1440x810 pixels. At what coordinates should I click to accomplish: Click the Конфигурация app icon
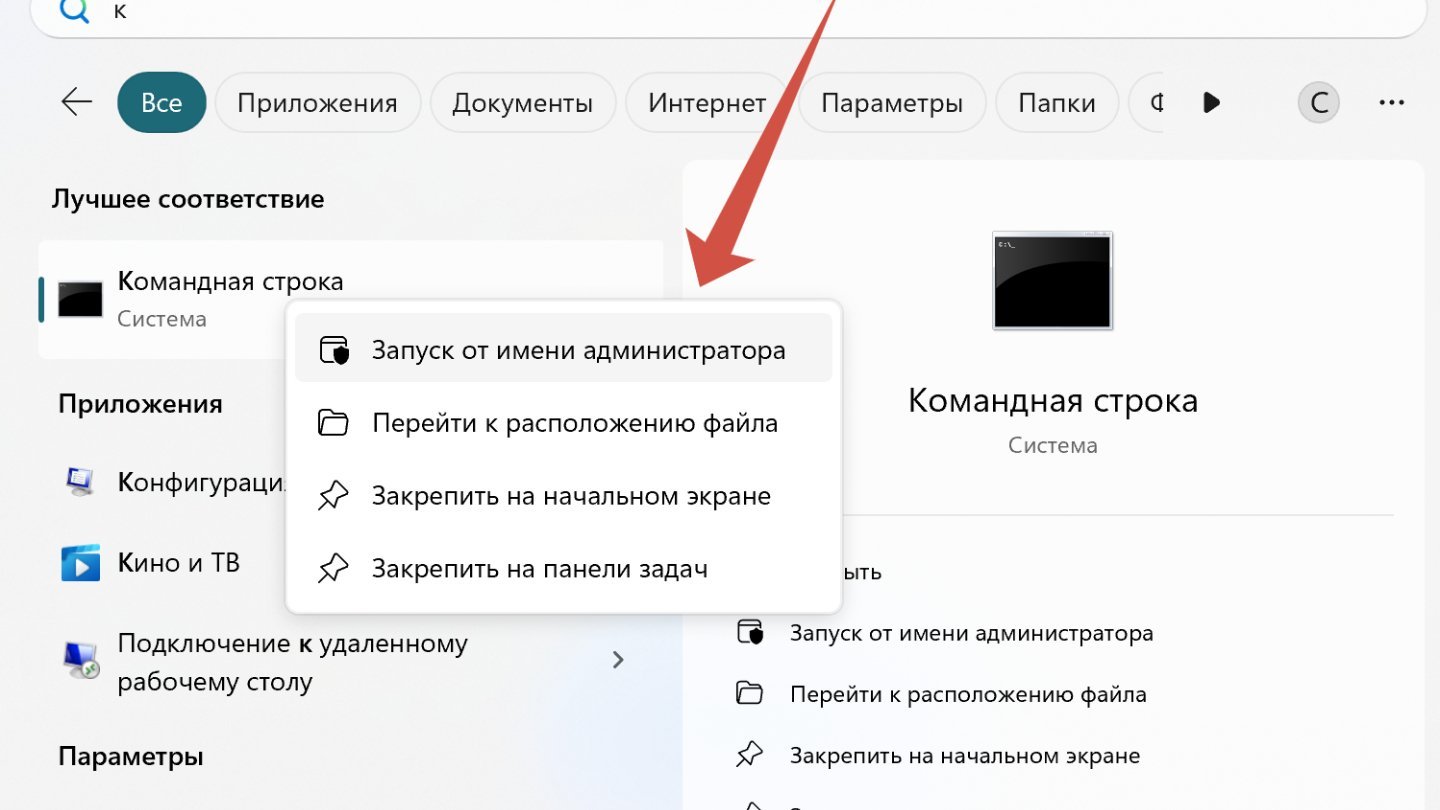point(80,482)
